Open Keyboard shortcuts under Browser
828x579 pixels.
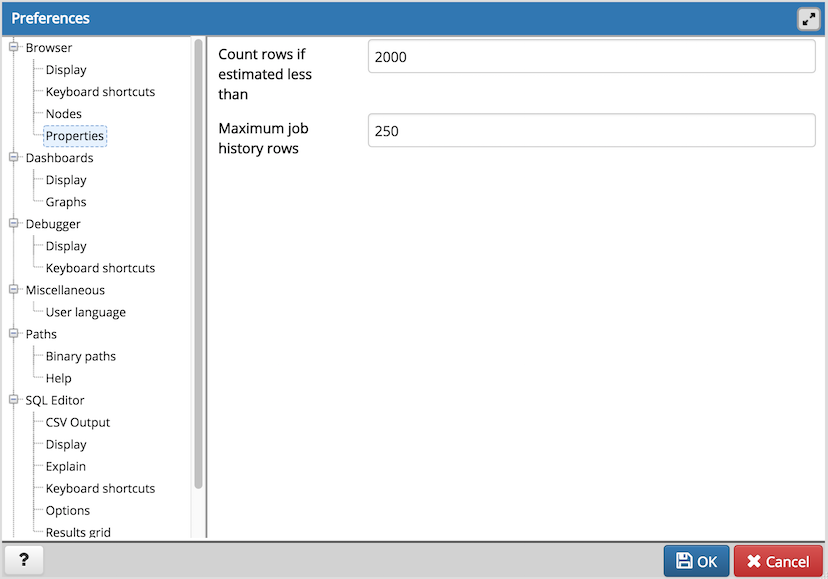click(100, 92)
